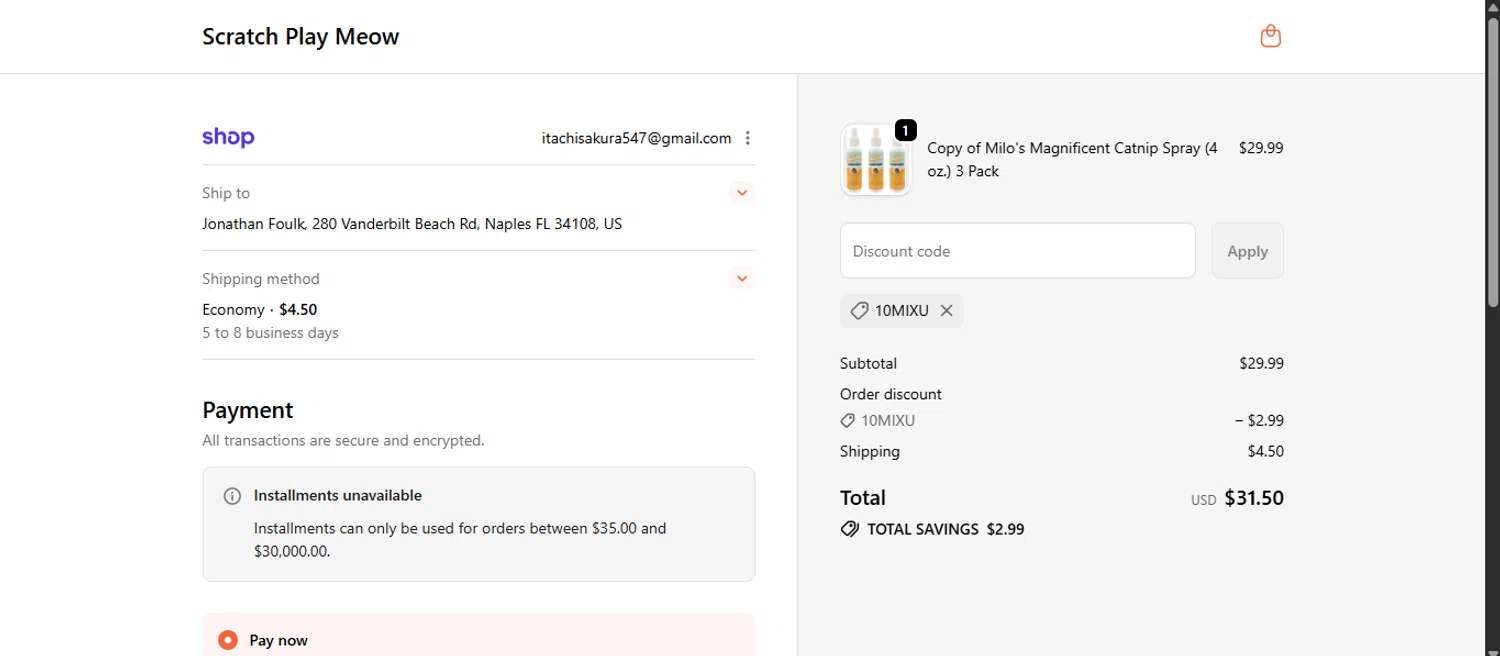This screenshot has height=656, width=1500.
Task: Click the order discount 10MIXU tag icon
Action: pyautogui.click(x=848, y=421)
